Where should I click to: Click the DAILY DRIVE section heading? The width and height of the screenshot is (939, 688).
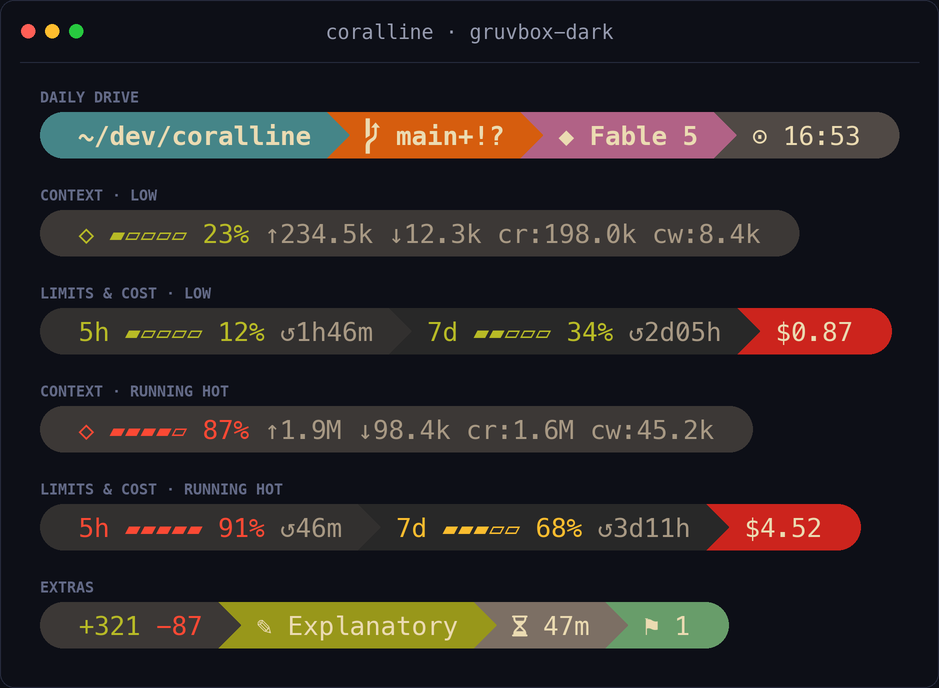pos(89,97)
